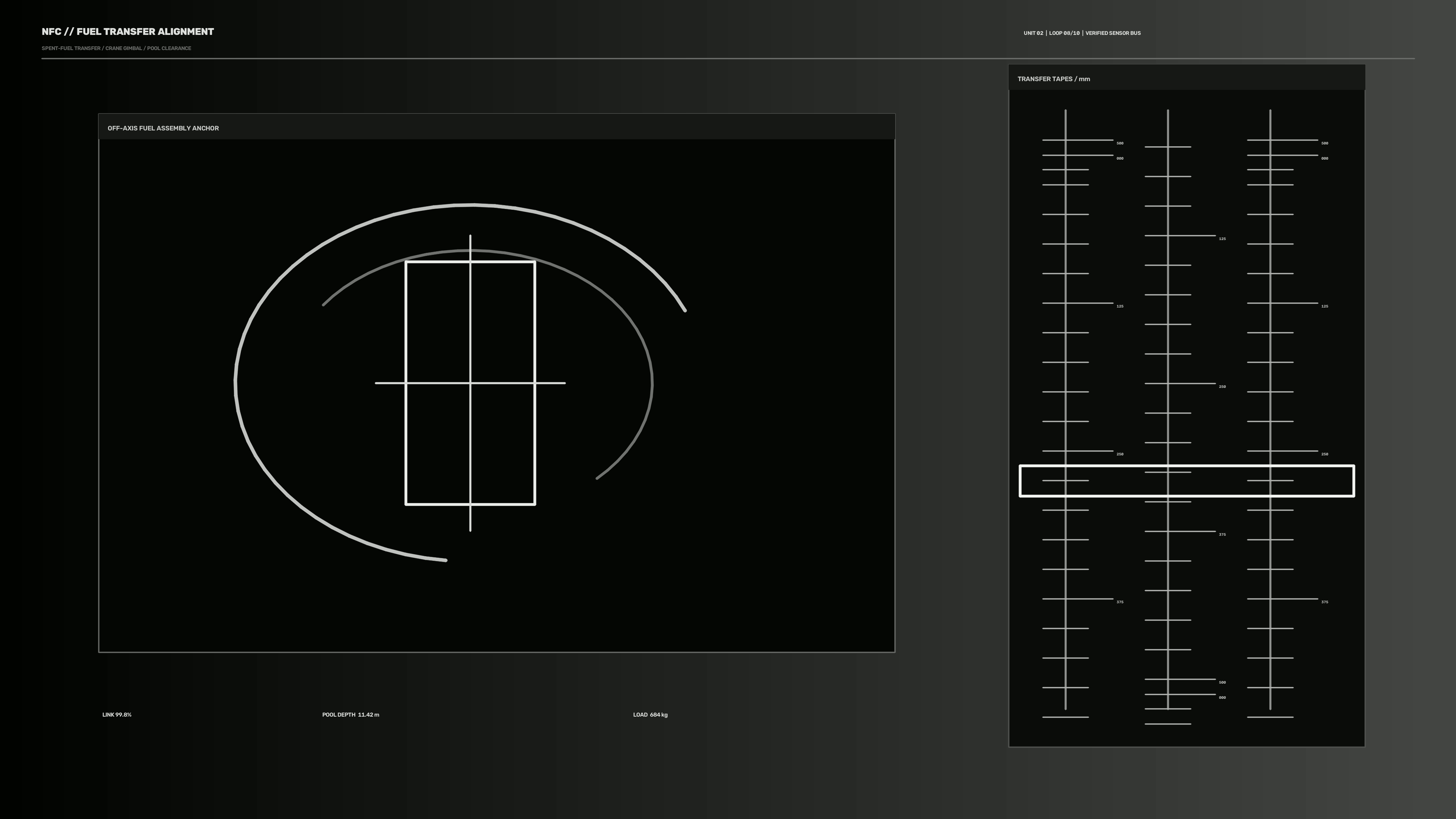Screen dimensions: 1456x819
Task: Click the NFC // FUEL TRANSFER ALIGNMENT title
Action: (128, 31)
